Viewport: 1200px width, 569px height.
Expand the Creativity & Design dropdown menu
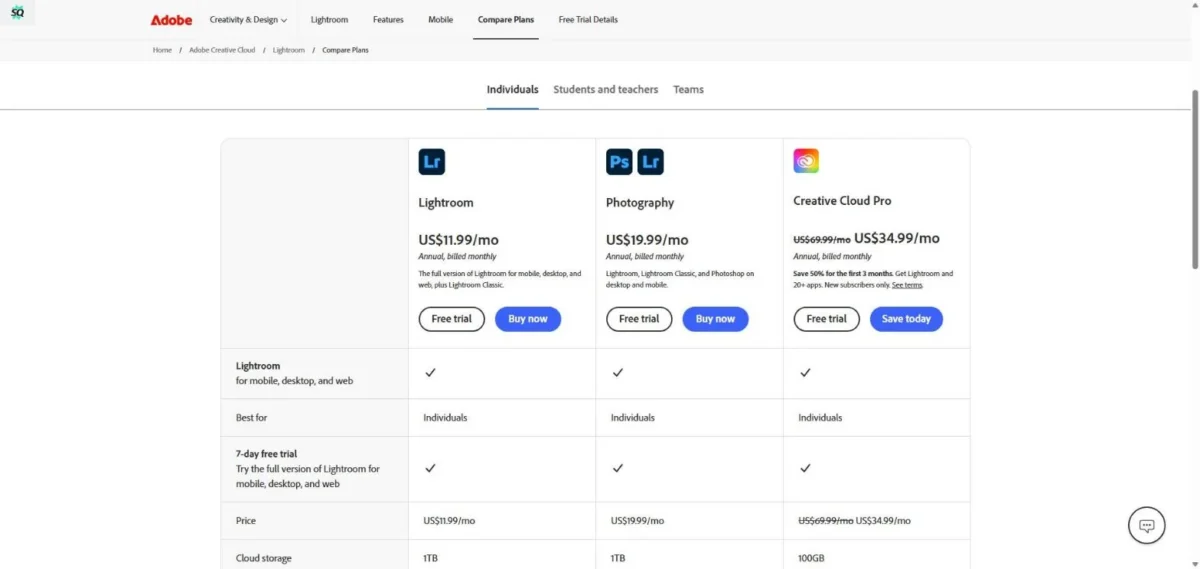248,20
